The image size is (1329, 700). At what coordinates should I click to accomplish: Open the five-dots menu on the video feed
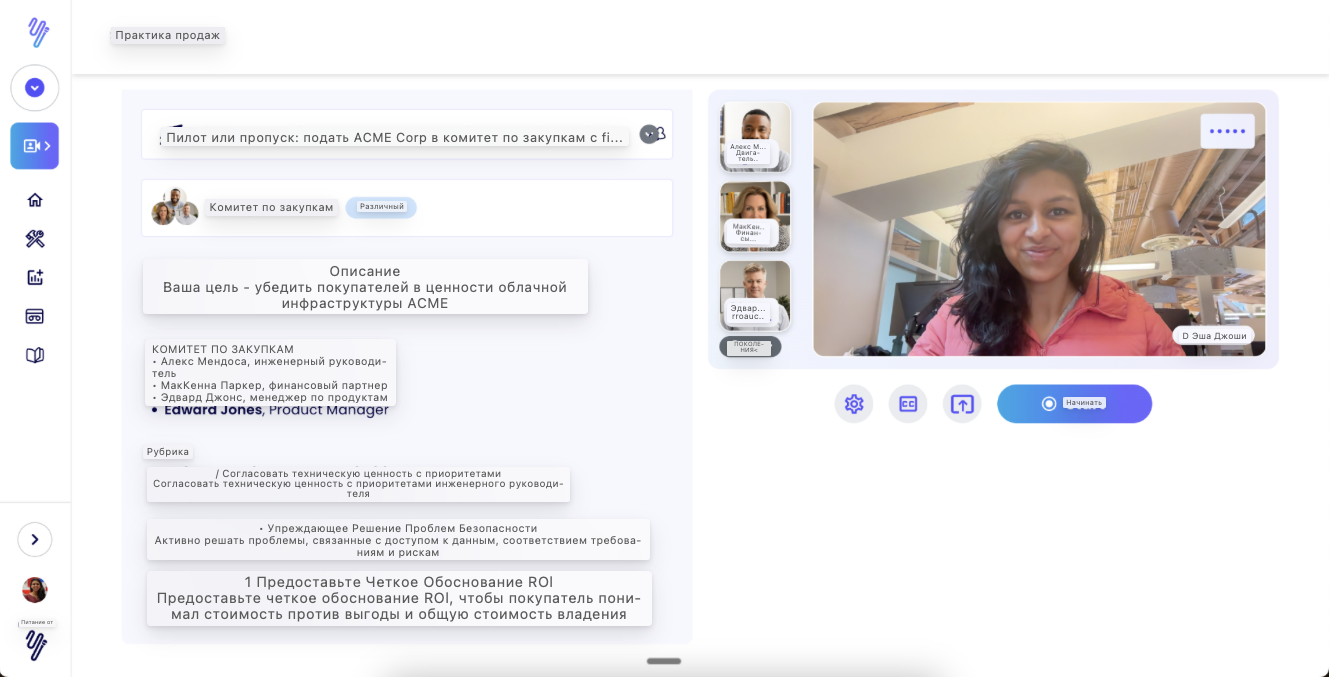click(x=1227, y=130)
